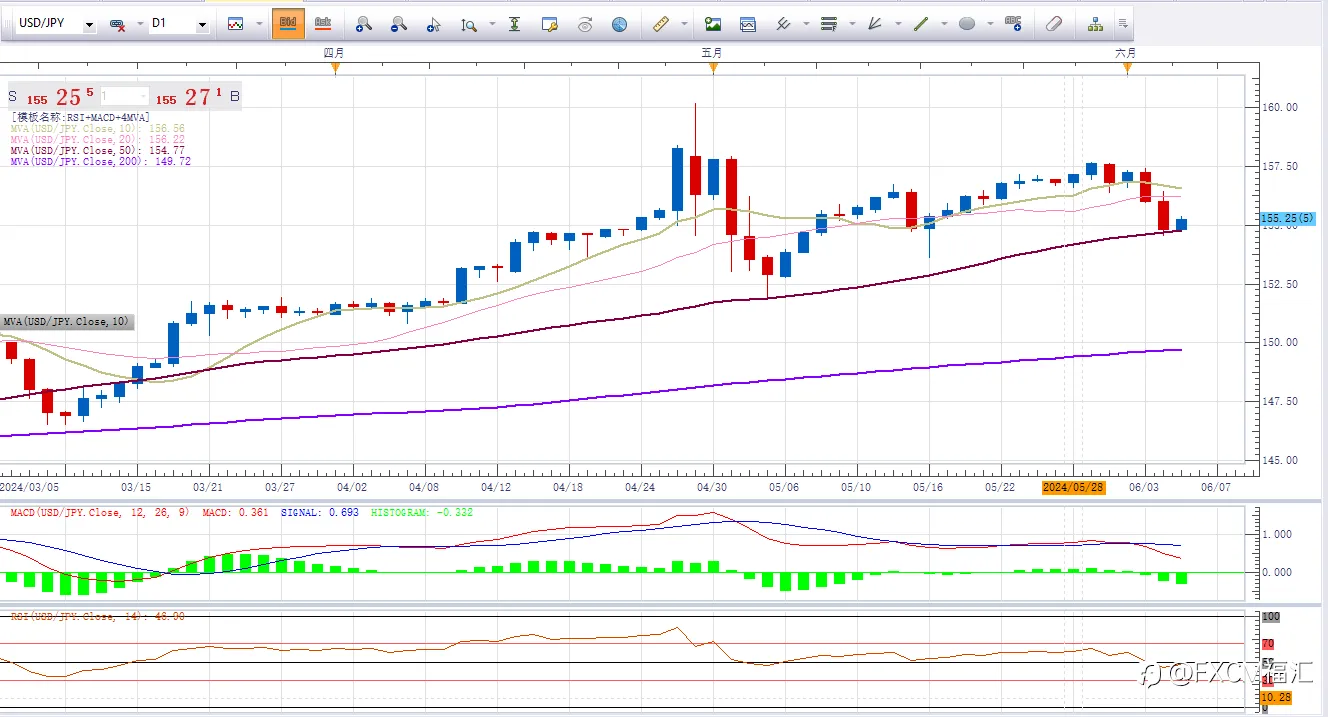Click the April month marker triangle
The image size is (1328, 717).
pyautogui.click(x=336, y=68)
